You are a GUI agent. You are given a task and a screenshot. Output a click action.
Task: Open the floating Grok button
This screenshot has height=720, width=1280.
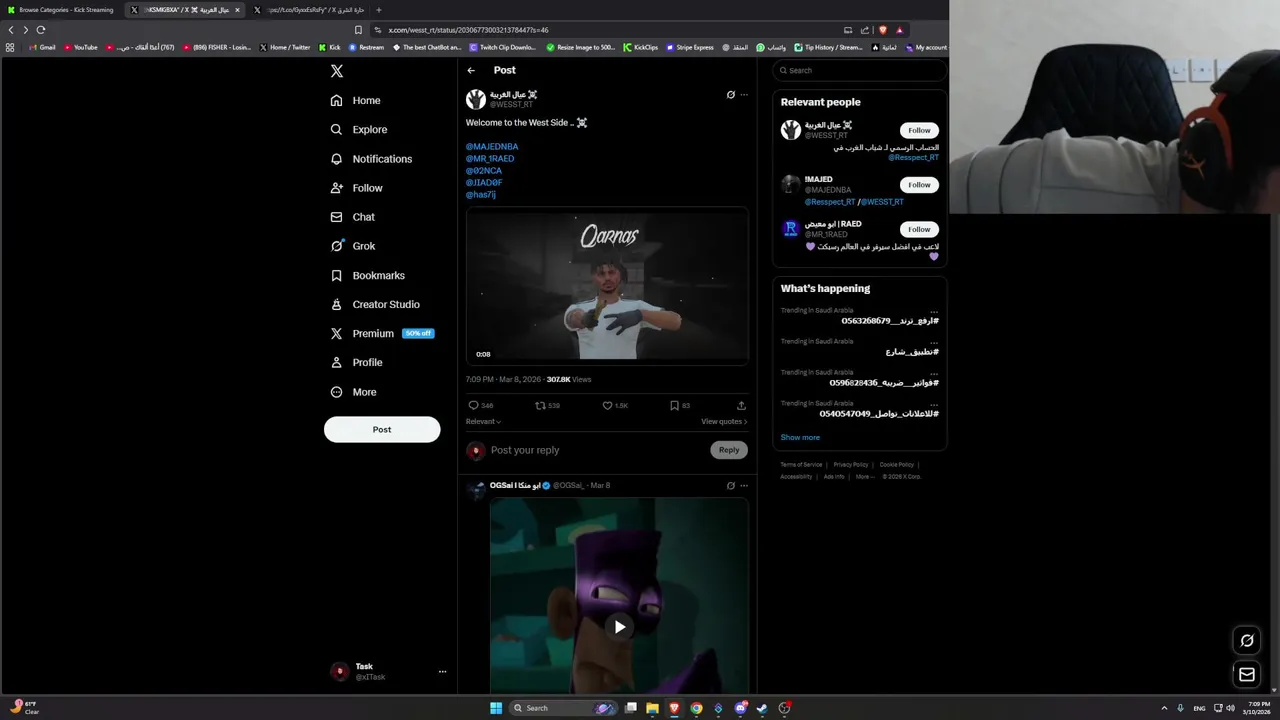click(1247, 641)
